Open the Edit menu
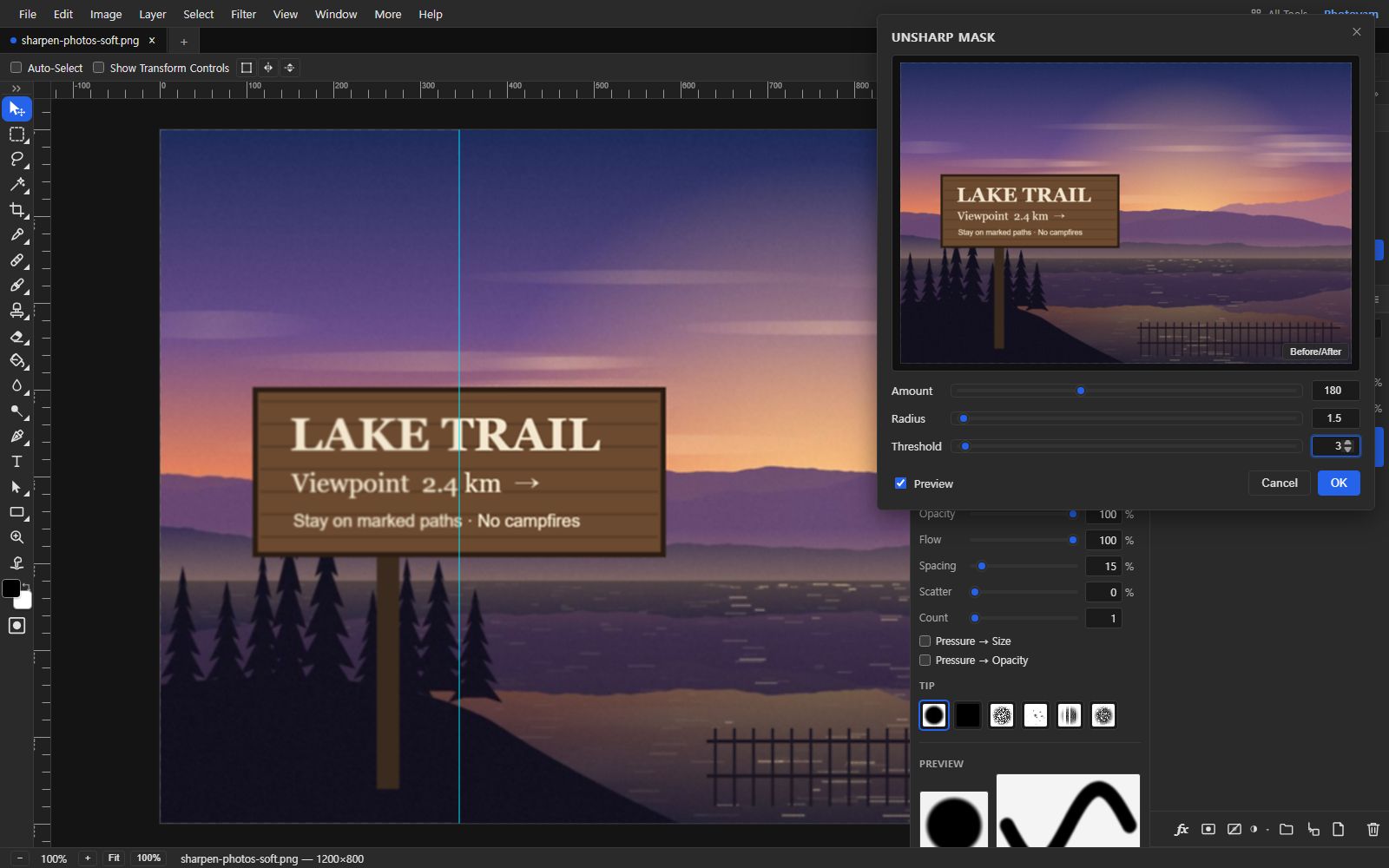This screenshot has height=868, width=1389. pos(63,14)
